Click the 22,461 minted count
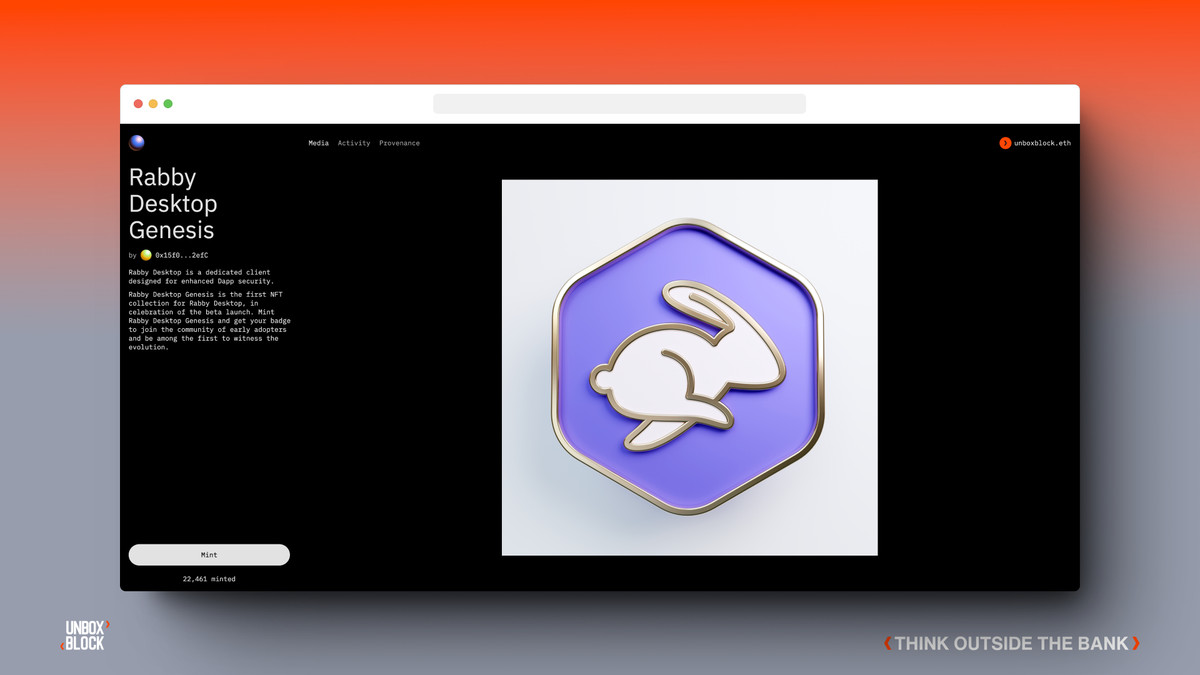This screenshot has height=675, width=1200. coord(209,579)
